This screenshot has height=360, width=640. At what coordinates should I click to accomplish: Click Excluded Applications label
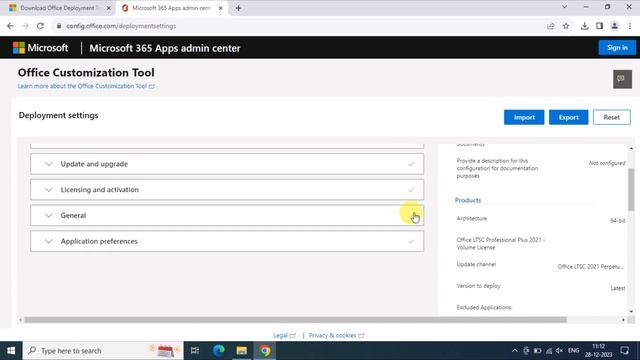(484, 307)
